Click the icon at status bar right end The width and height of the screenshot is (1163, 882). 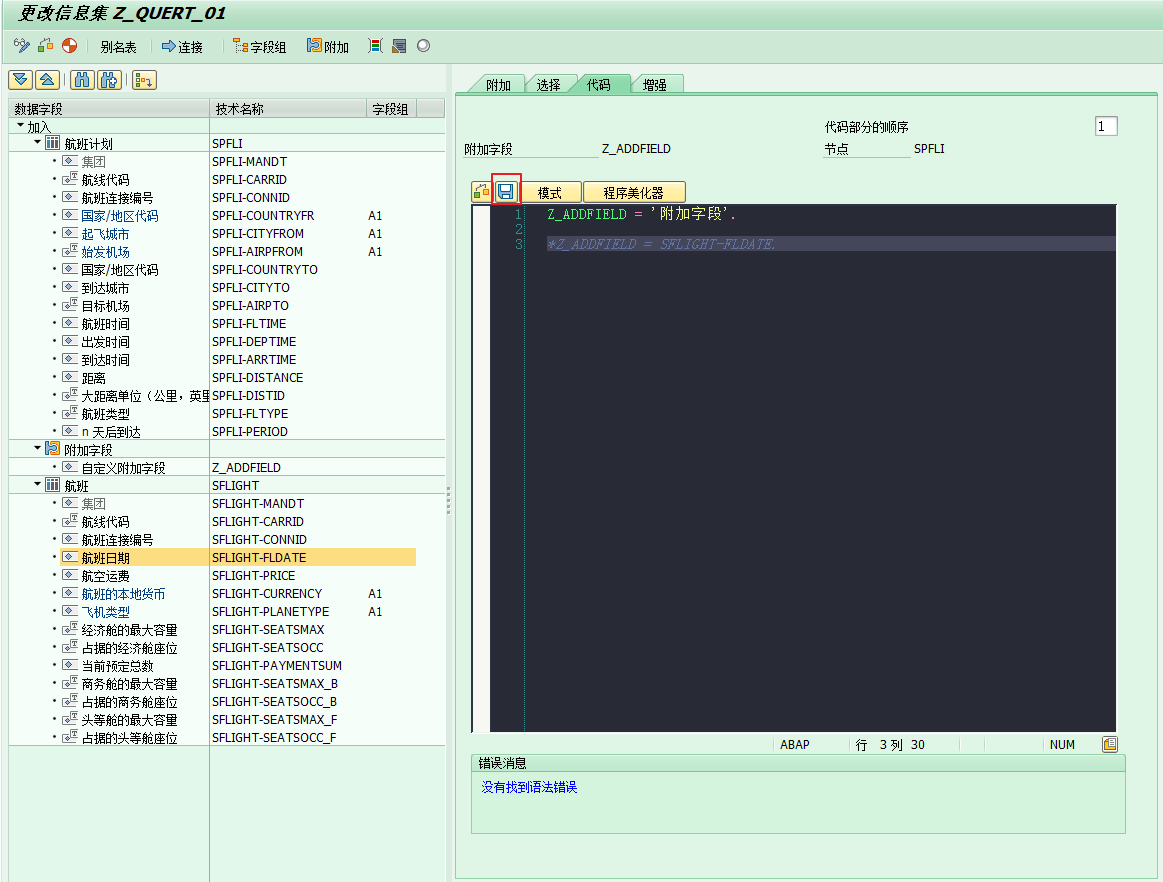[x=1109, y=744]
